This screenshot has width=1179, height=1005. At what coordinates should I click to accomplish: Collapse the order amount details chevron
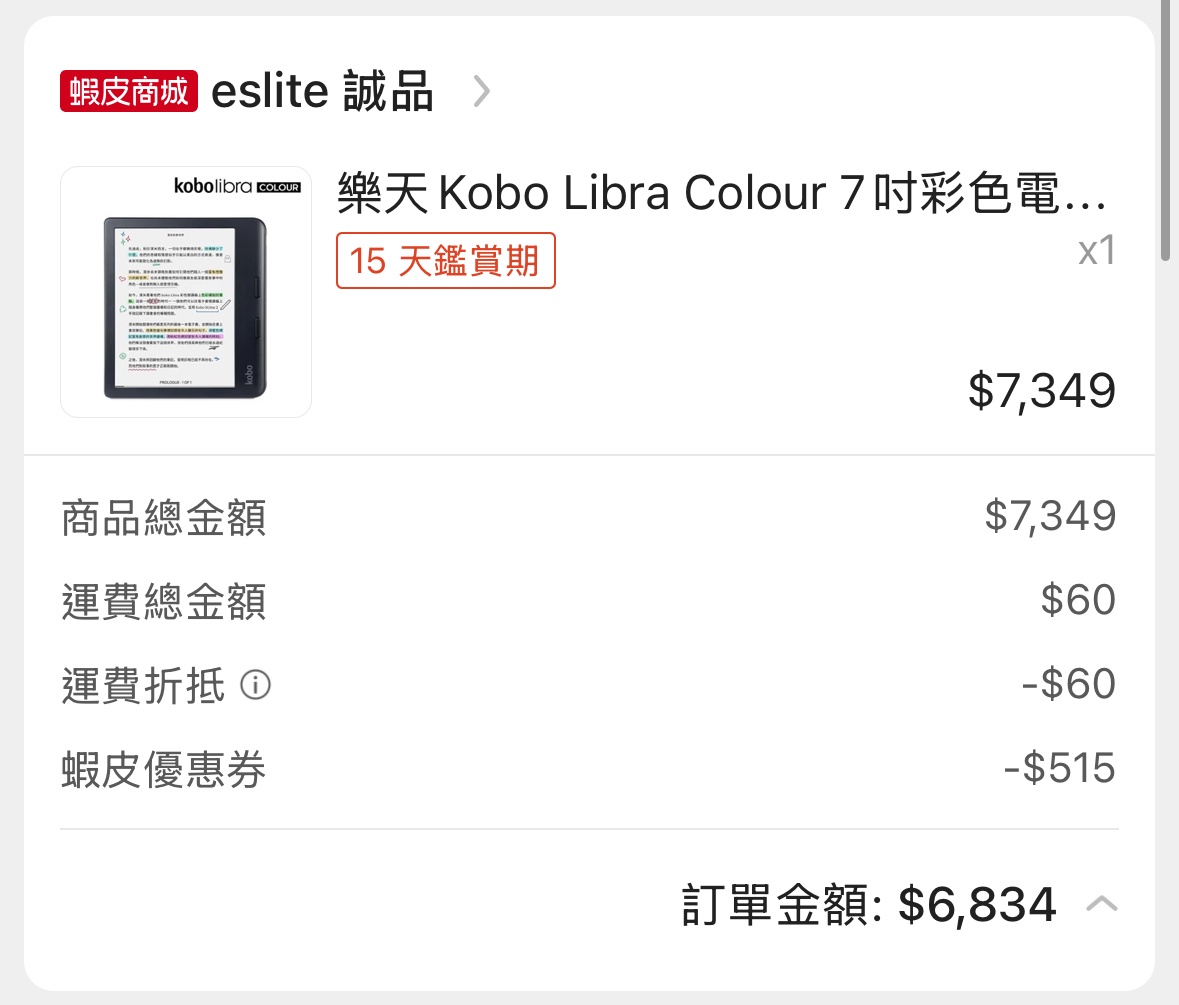(1101, 905)
